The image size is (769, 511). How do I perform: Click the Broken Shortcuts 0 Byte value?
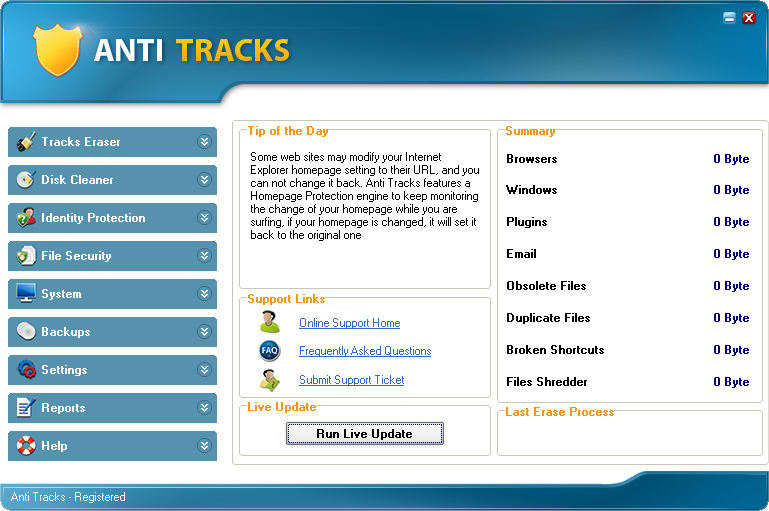731,350
